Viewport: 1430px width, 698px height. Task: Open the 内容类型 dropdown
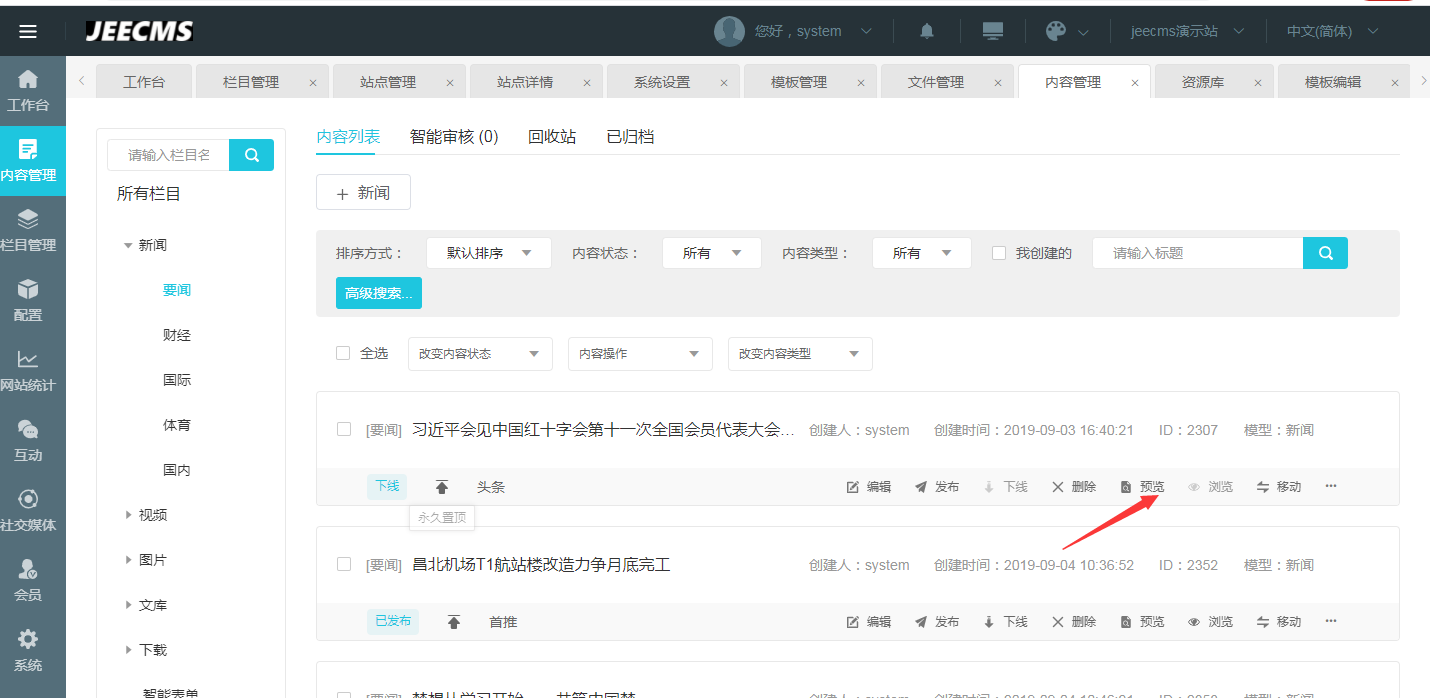(922, 253)
